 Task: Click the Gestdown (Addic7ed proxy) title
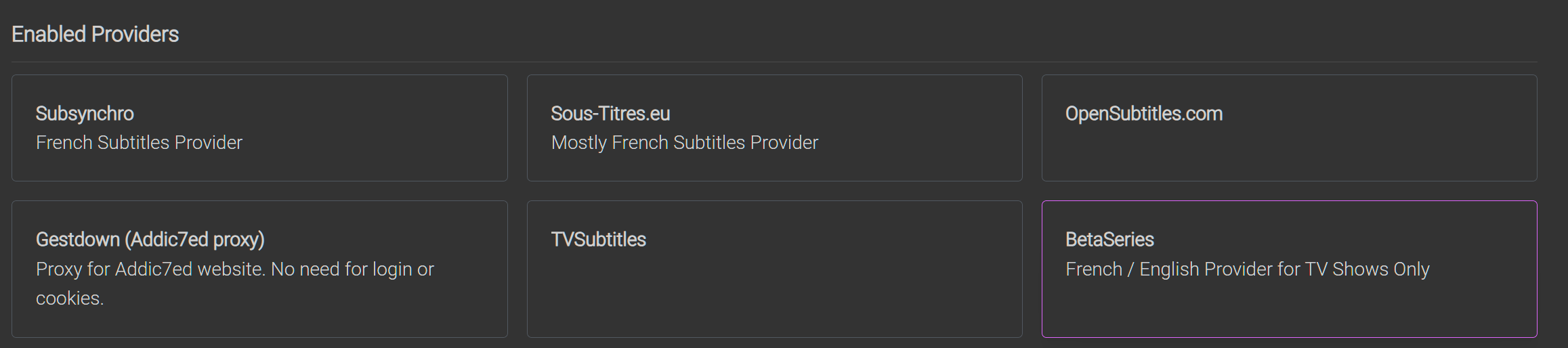coord(150,240)
